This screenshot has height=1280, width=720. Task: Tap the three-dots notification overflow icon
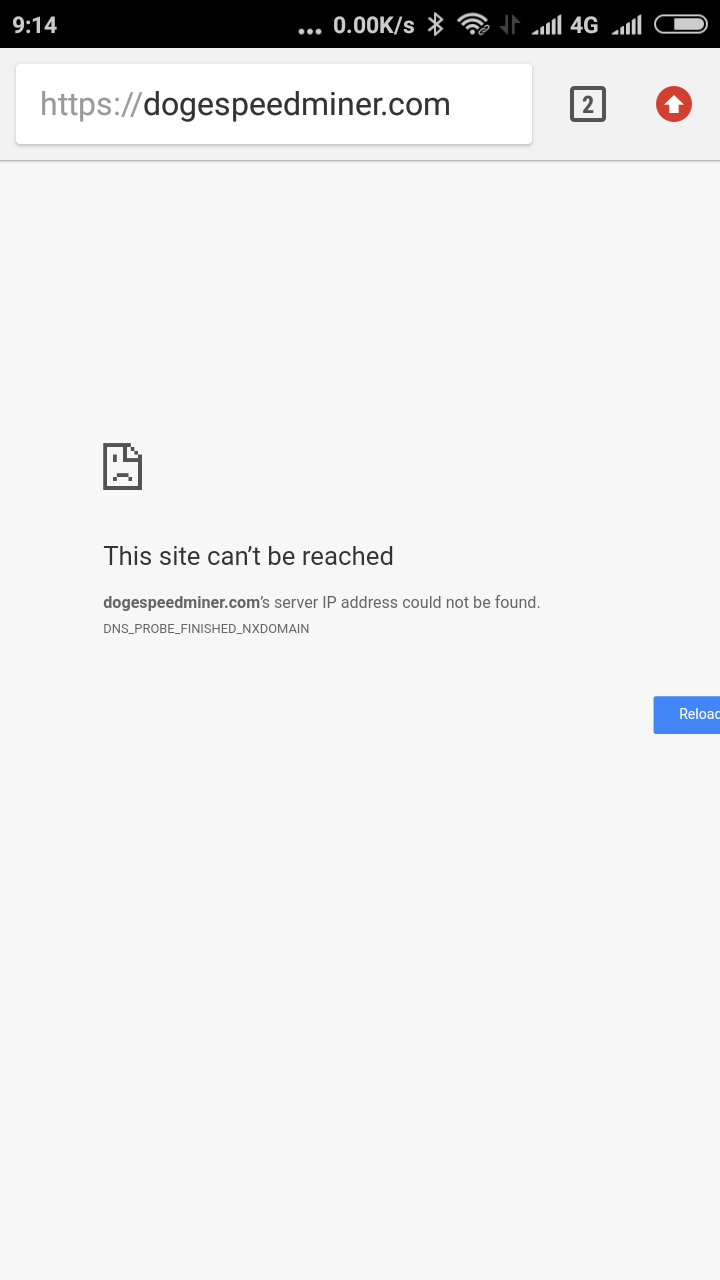tap(310, 30)
